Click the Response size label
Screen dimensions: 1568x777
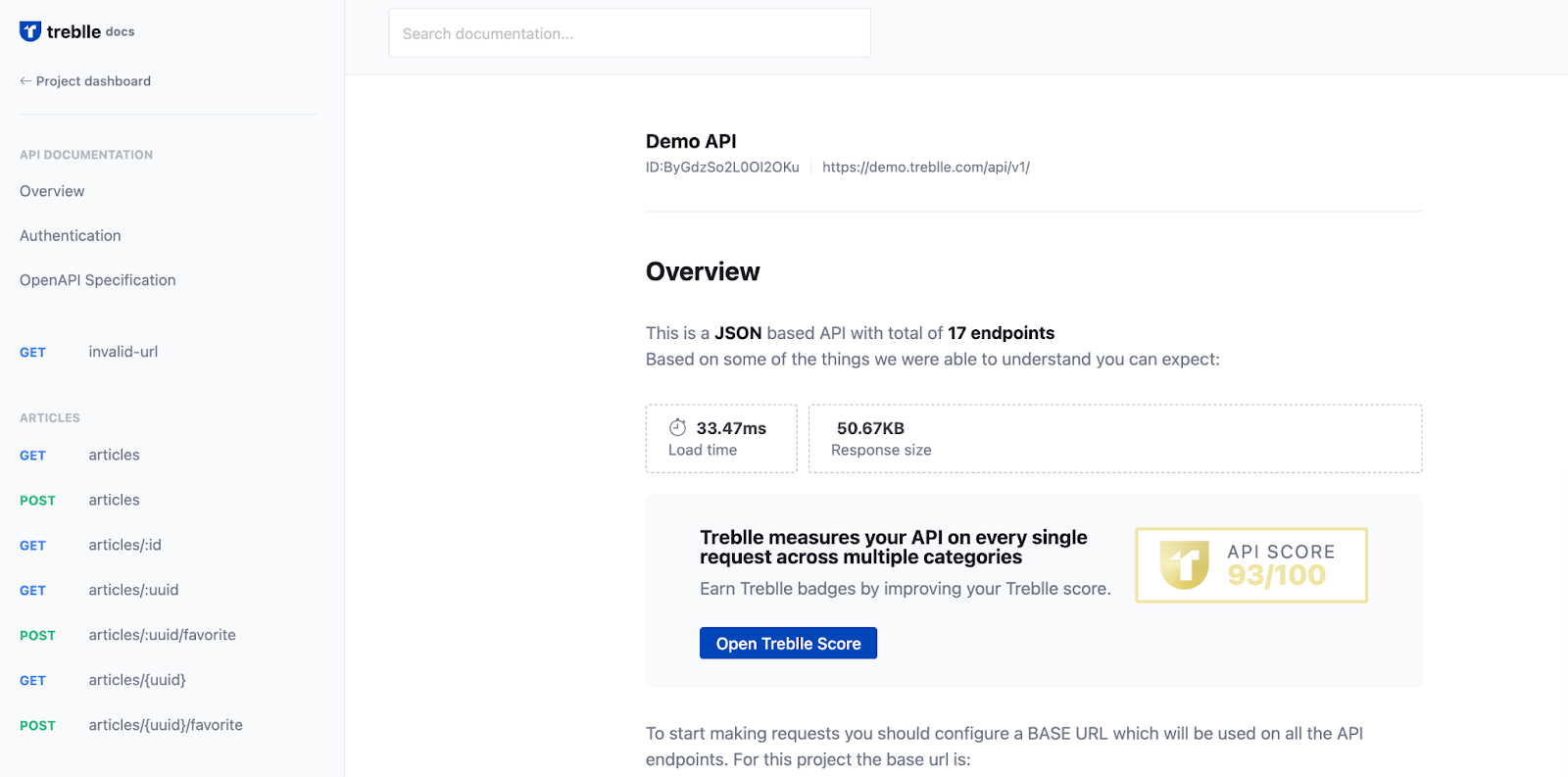pos(881,450)
